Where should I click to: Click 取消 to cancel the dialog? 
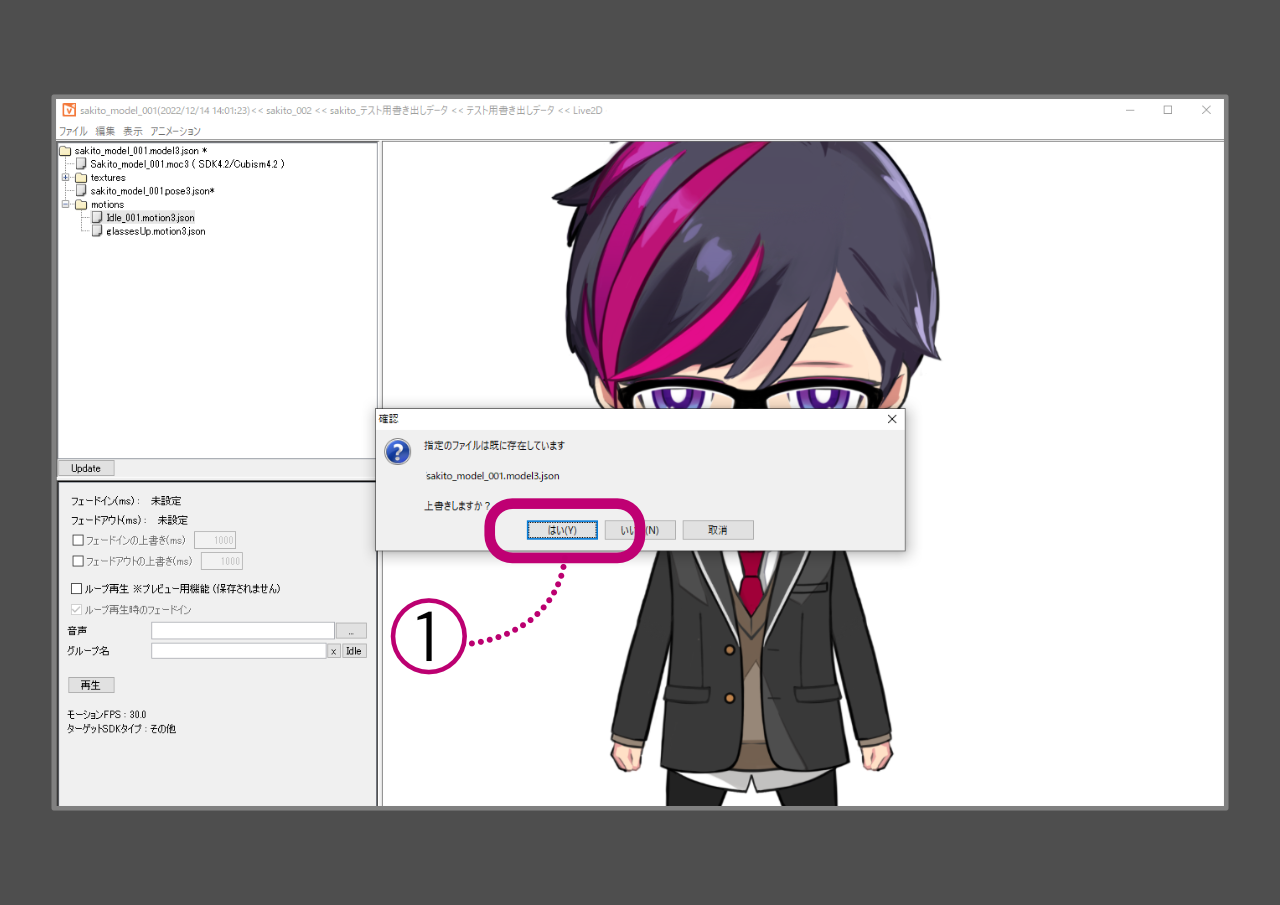click(x=718, y=530)
